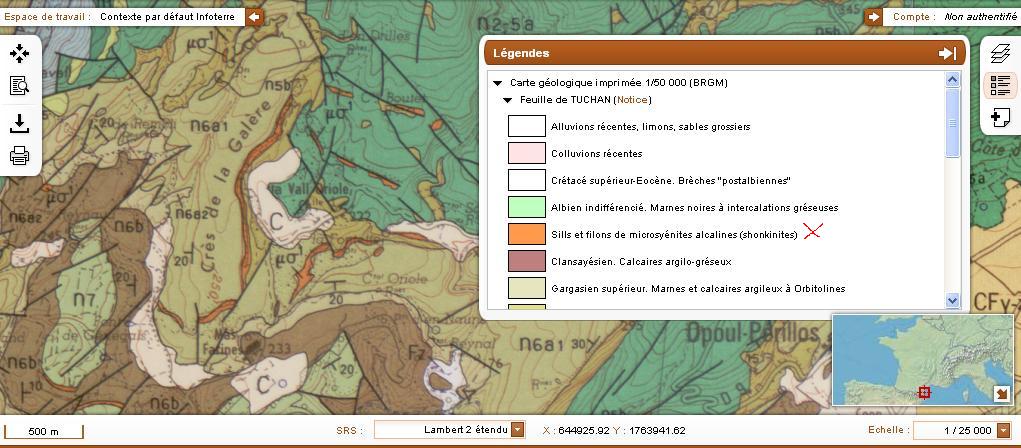The image size is (1021, 448).
Task: Minimize the overview map with corner arrow
Action: (1002, 394)
